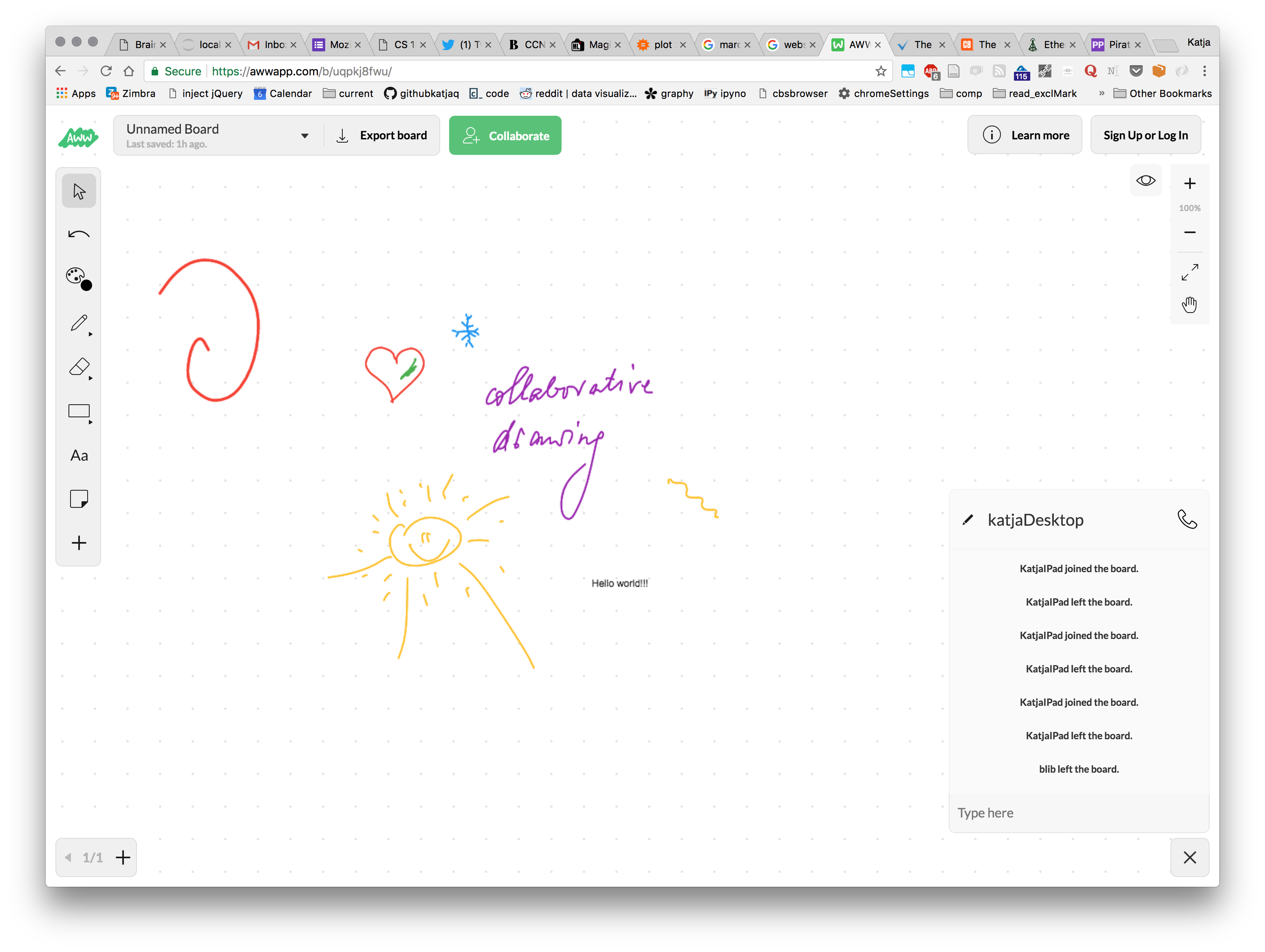This screenshot has height=952, width=1265.
Task: Switch to the Ethe tab
Action: click(1052, 44)
